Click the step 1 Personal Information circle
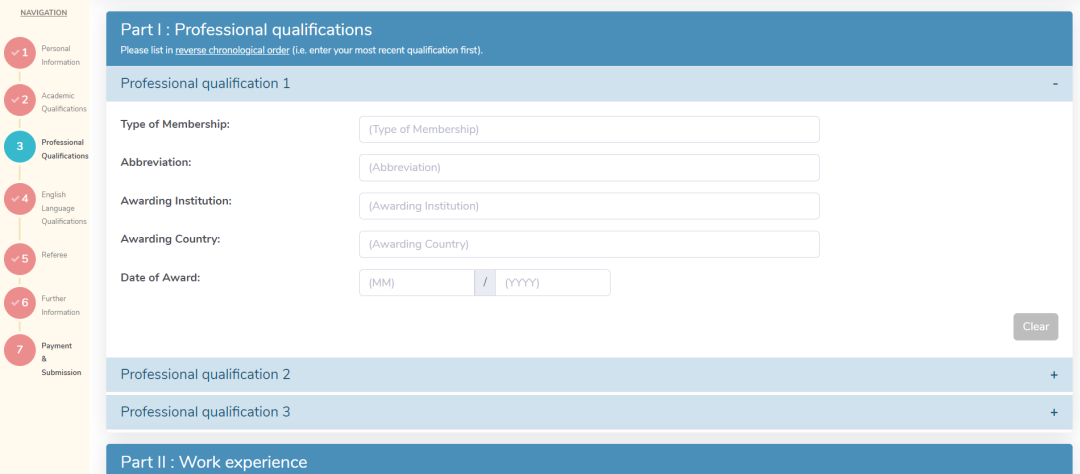Viewport: 1080px width, 474px height. click(20, 53)
